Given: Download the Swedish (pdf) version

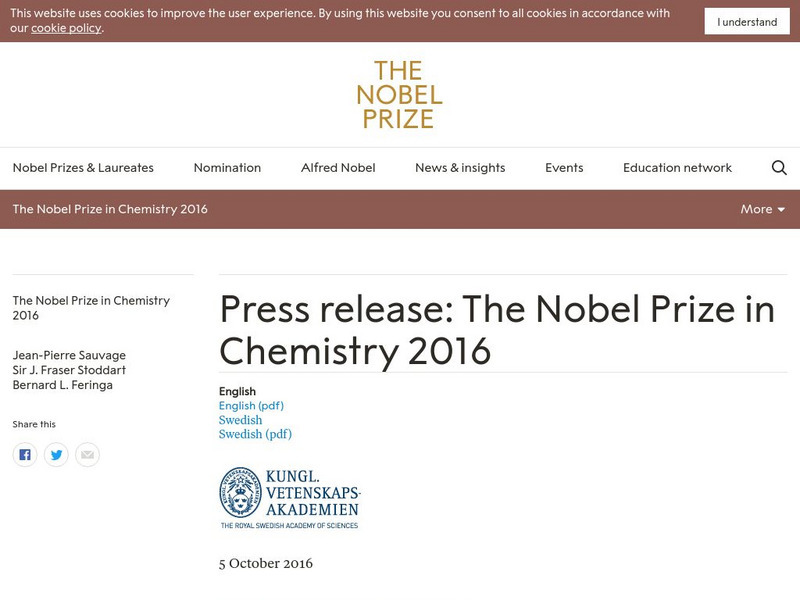Looking at the screenshot, I should click(x=255, y=434).
